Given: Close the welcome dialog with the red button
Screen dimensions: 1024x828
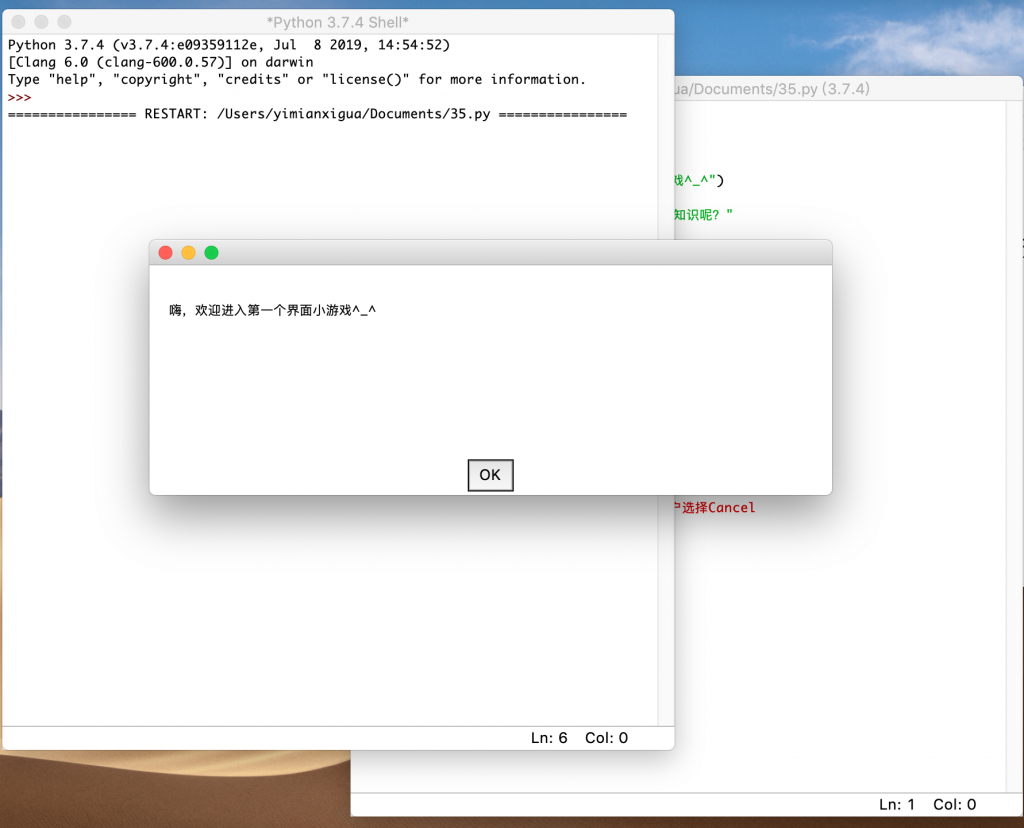Looking at the screenshot, I should (x=166, y=253).
